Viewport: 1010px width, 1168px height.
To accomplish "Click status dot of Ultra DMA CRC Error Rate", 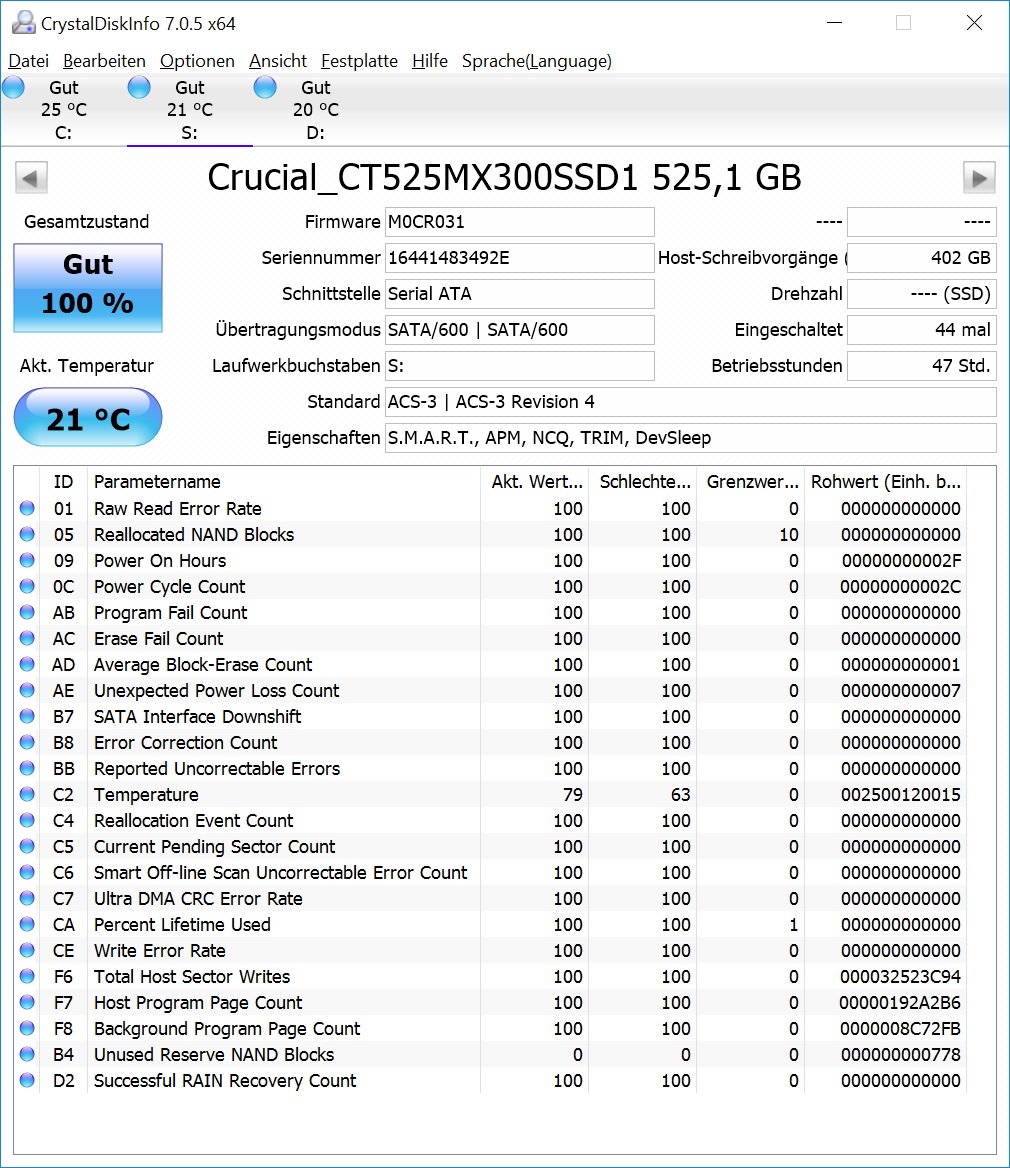I will click(28, 898).
